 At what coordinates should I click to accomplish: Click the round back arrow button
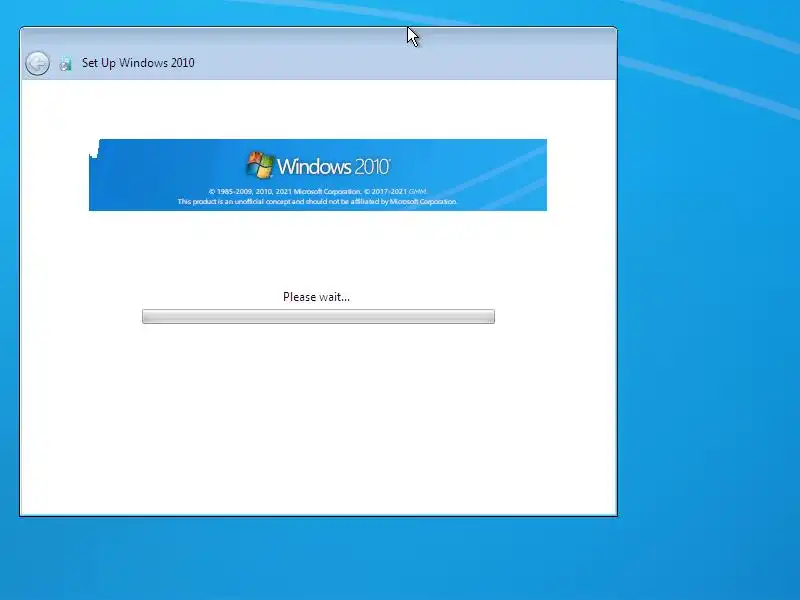tap(38, 63)
